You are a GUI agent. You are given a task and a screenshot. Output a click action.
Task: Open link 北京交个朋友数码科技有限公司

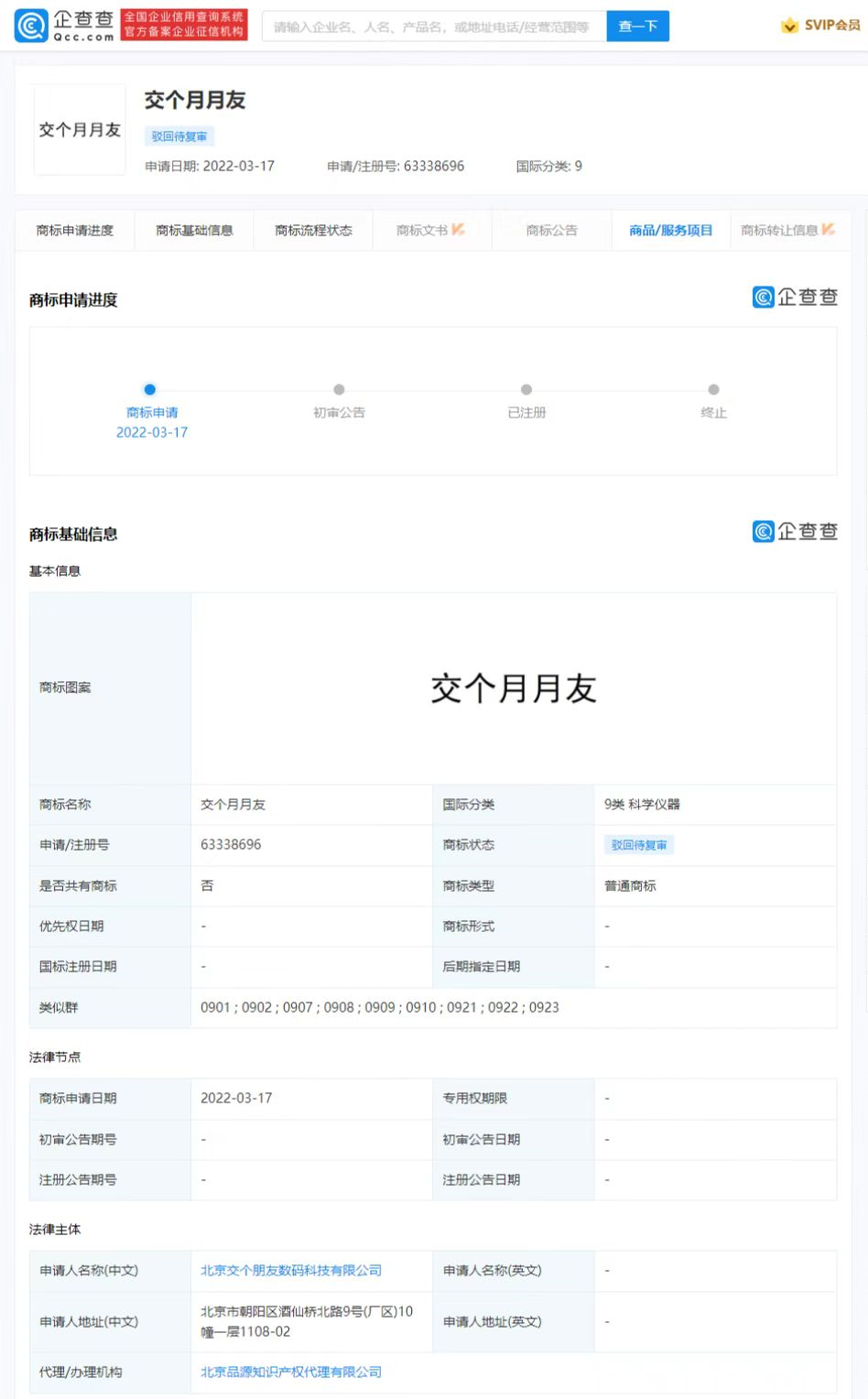[291, 1271]
